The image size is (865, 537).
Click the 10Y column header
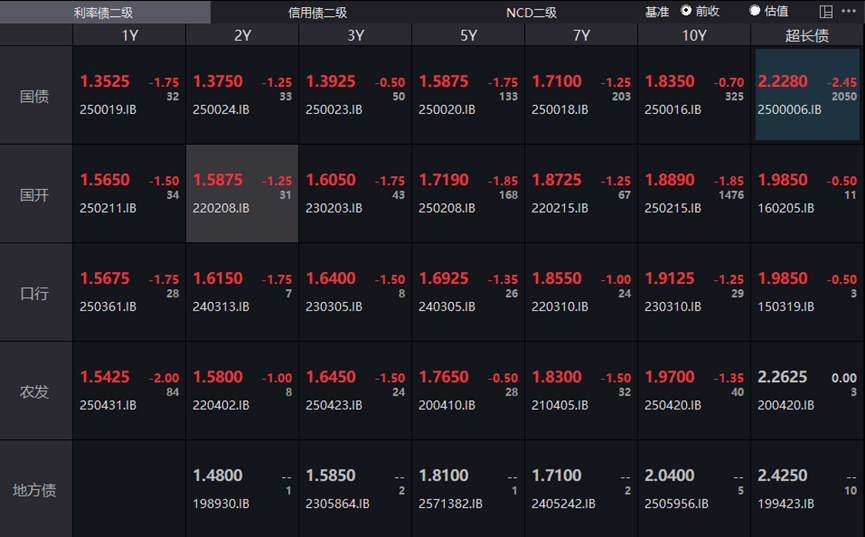[x=694, y=35]
